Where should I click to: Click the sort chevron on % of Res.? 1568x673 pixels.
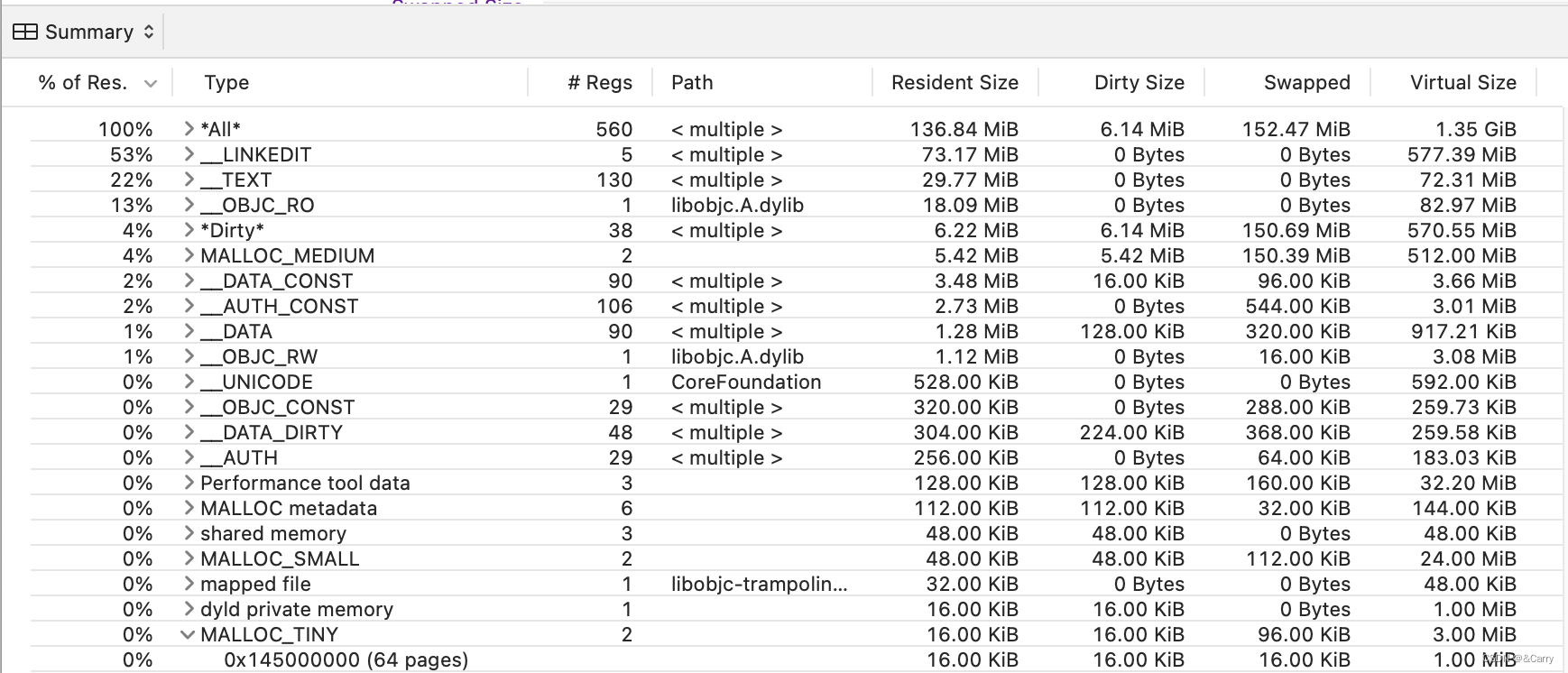click(151, 84)
